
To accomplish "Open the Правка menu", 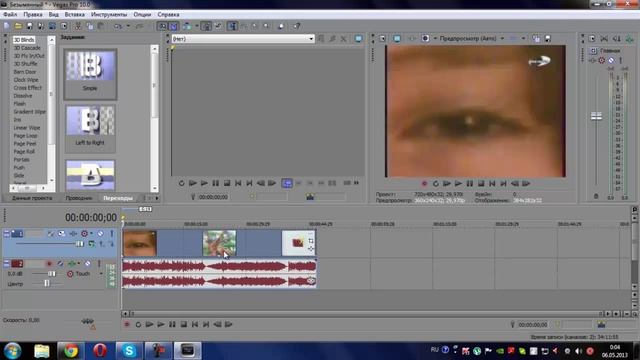I will point(33,14).
